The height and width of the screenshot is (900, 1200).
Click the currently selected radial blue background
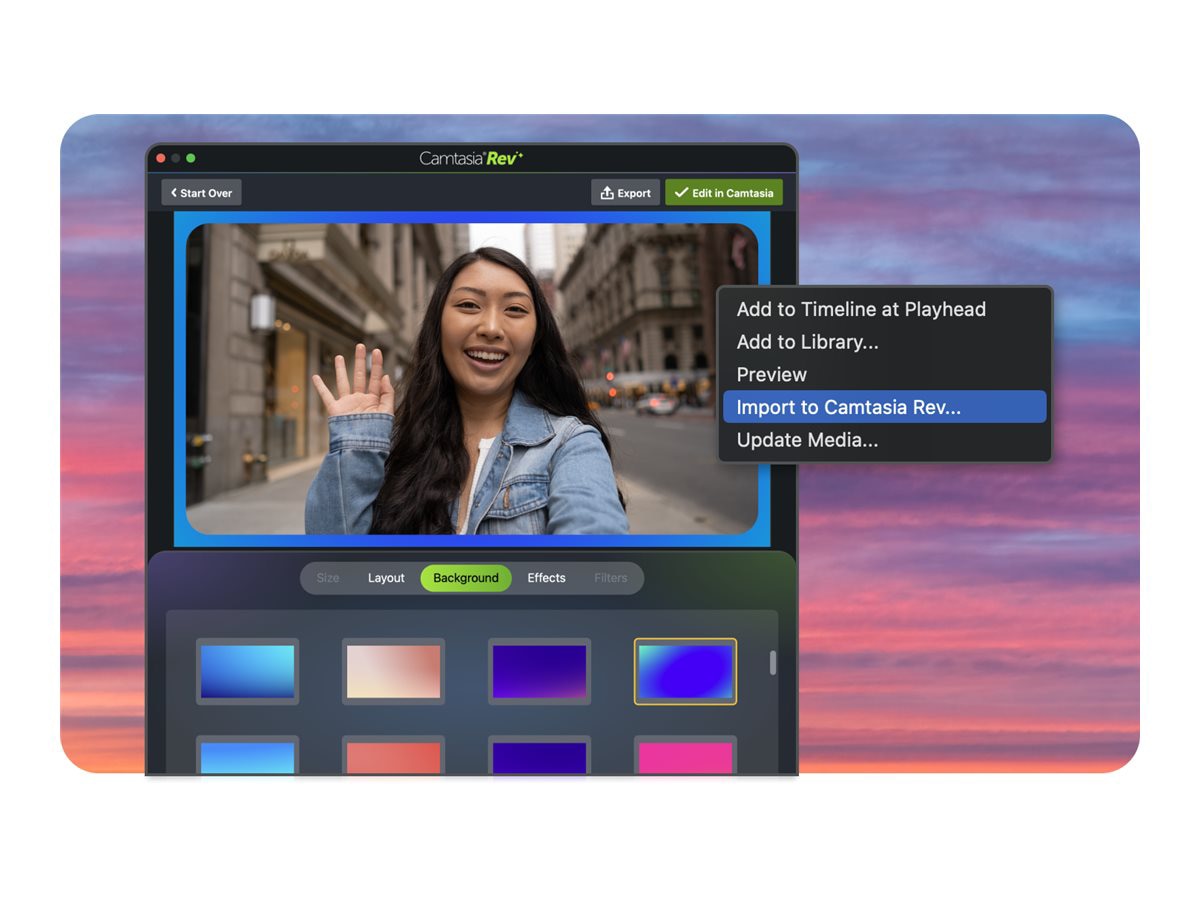click(685, 671)
